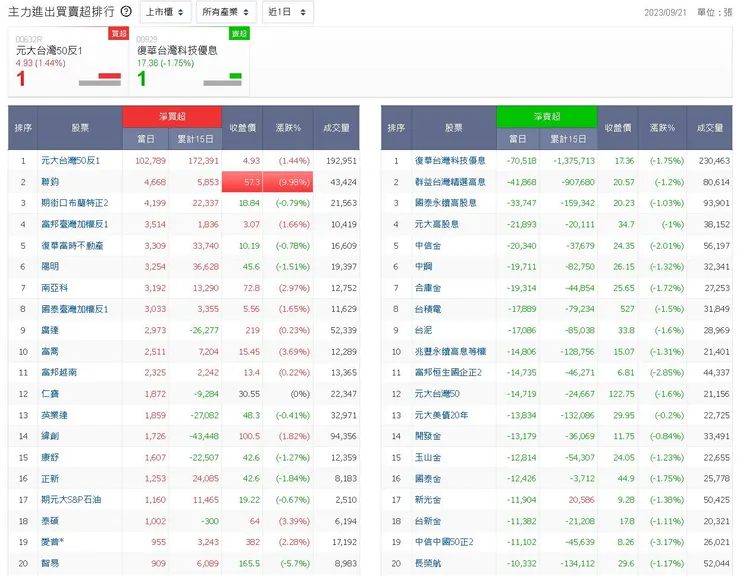Open stock link 仁寶
The height and width of the screenshot is (576, 740).
click(x=50, y=394)
